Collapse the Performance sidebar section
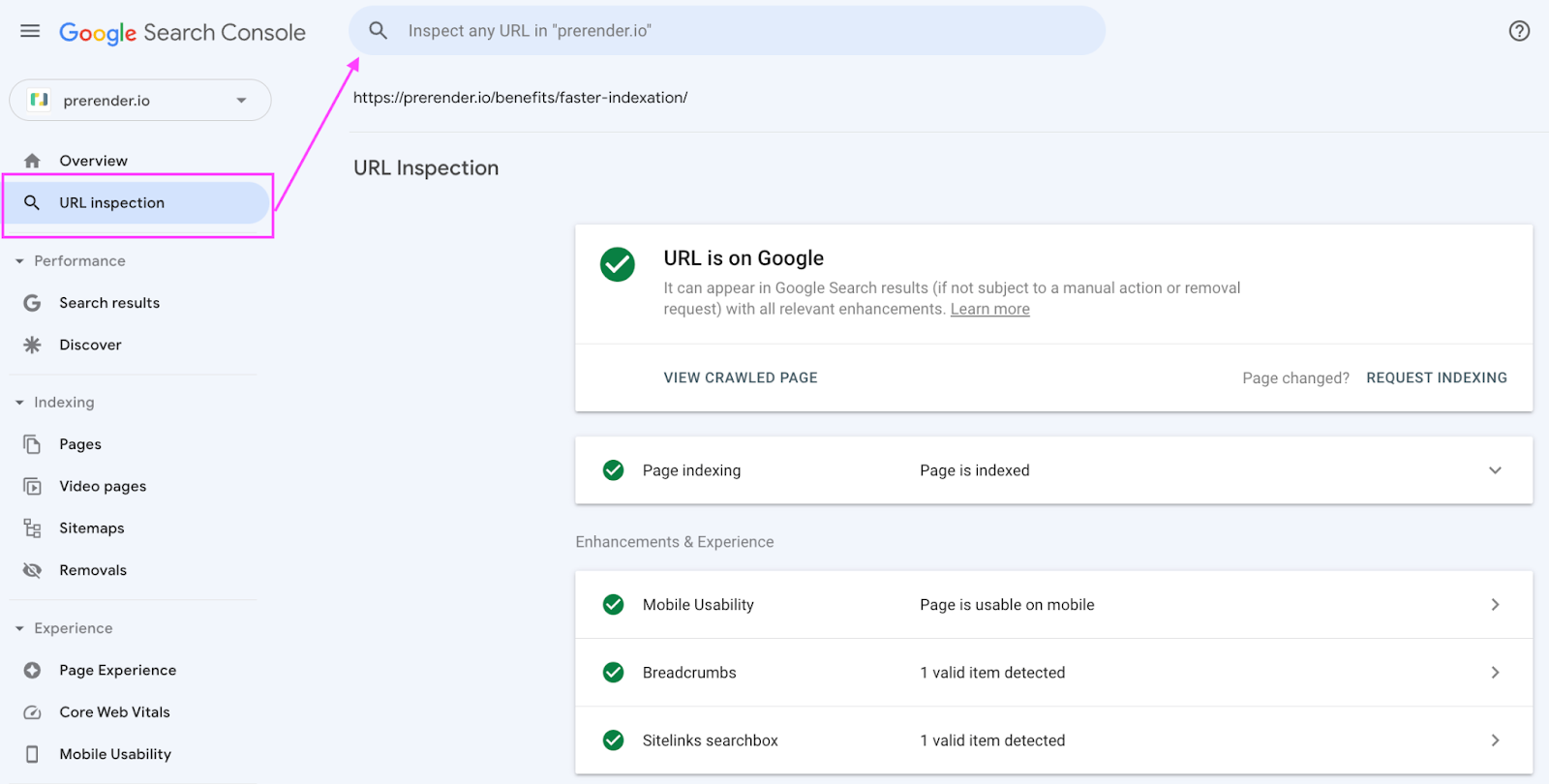 point(19,261)
